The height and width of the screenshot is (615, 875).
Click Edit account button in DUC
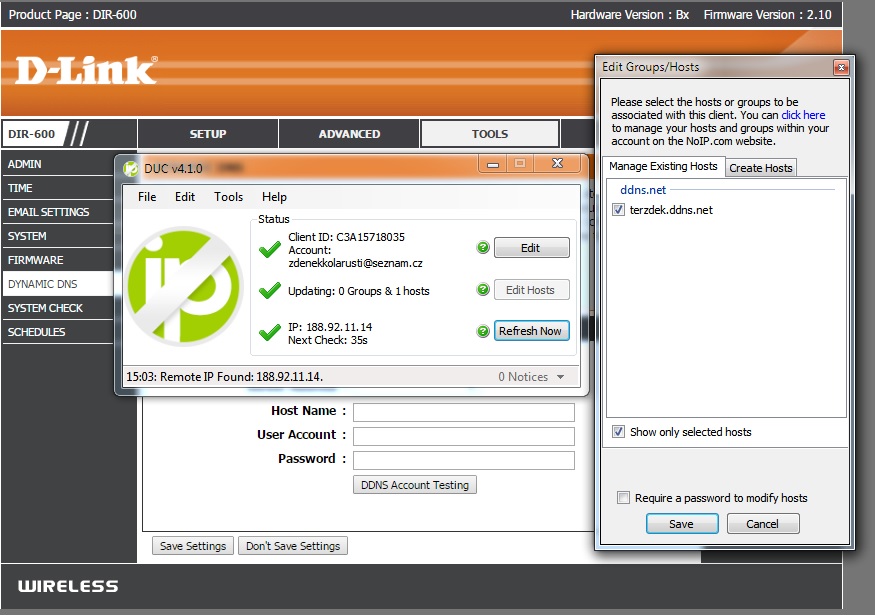coord(531,248)
